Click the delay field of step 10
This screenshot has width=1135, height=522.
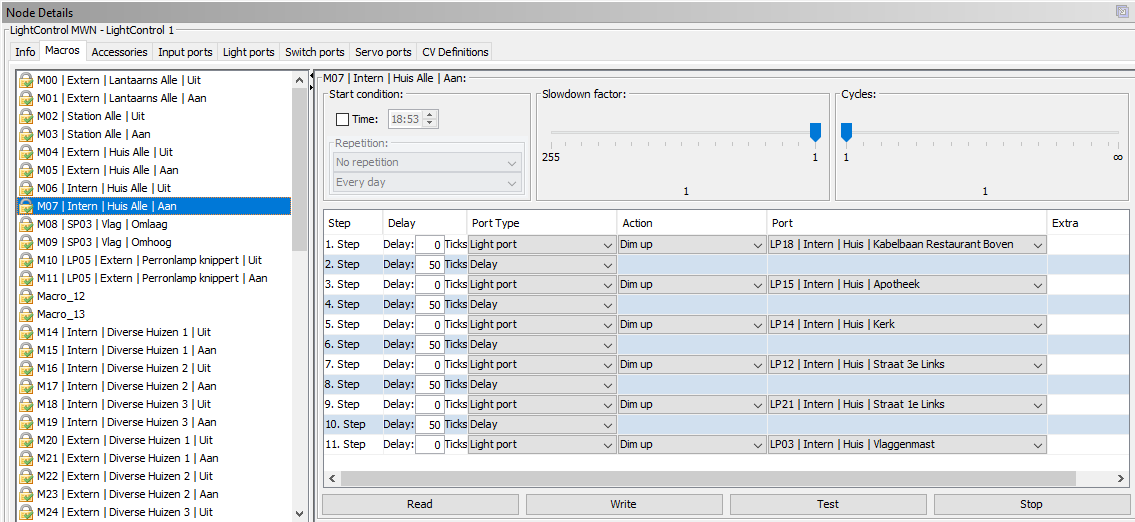[430, 424]
